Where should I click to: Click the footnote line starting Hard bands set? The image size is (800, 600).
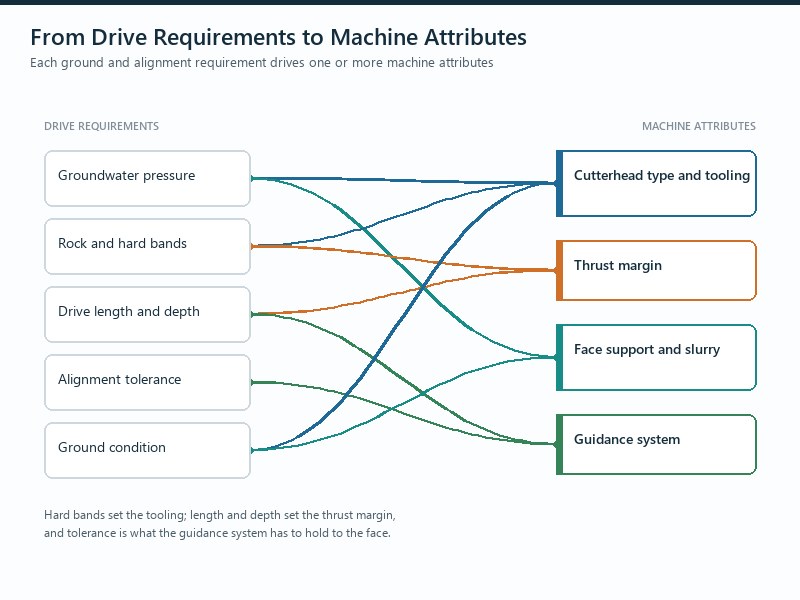click(x=220, y=515)
